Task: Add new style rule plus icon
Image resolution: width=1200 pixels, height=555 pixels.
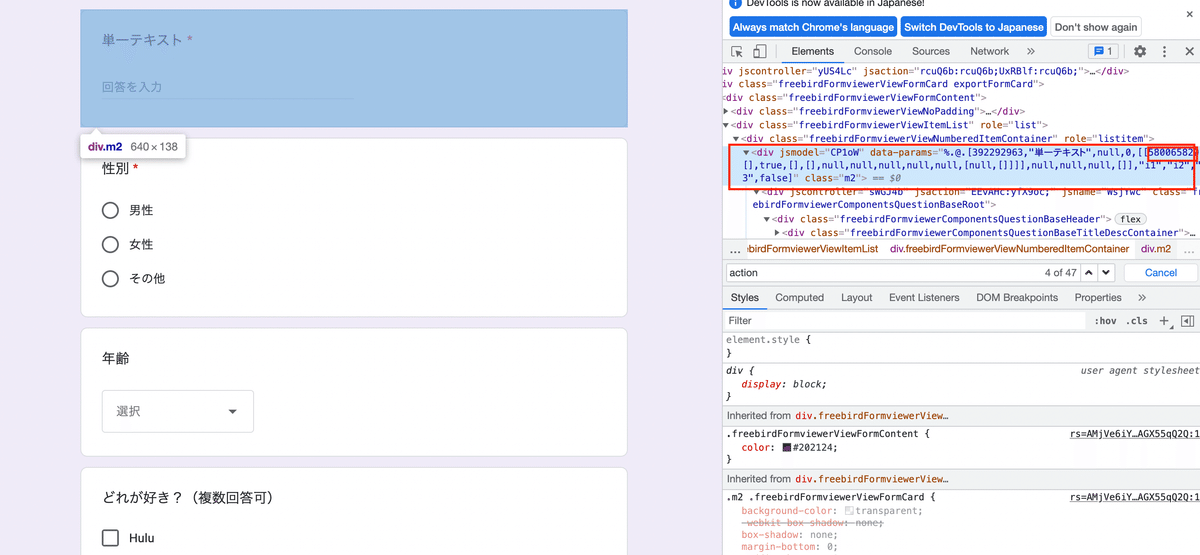Action: click(1164, 321)
